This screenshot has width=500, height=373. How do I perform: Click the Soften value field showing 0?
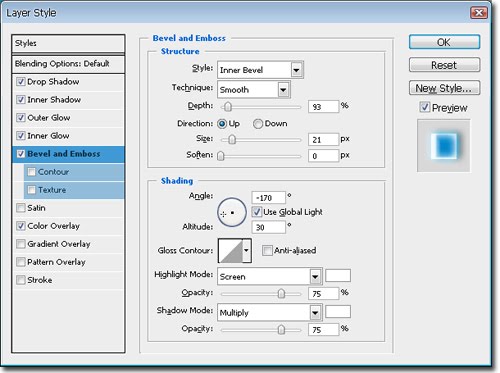(x=323, y=156)
